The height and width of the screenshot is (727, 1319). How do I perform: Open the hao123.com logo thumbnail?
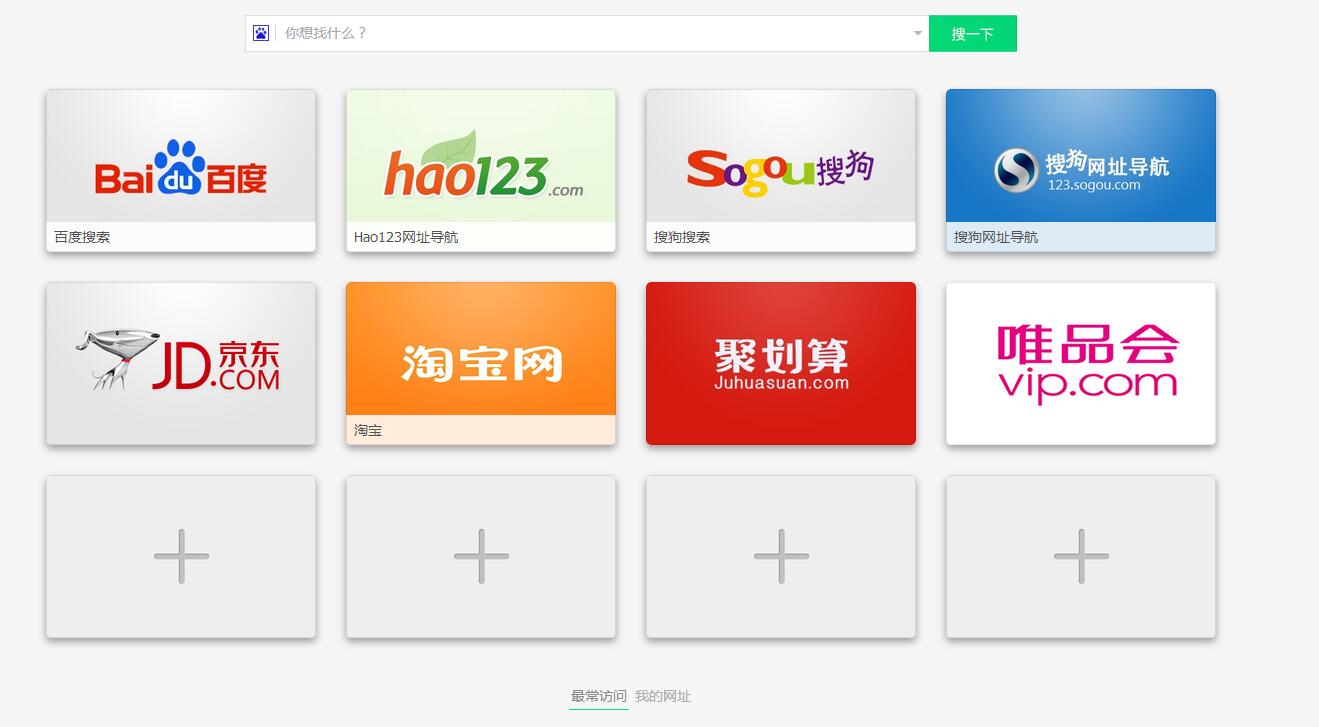coord(481,156)
